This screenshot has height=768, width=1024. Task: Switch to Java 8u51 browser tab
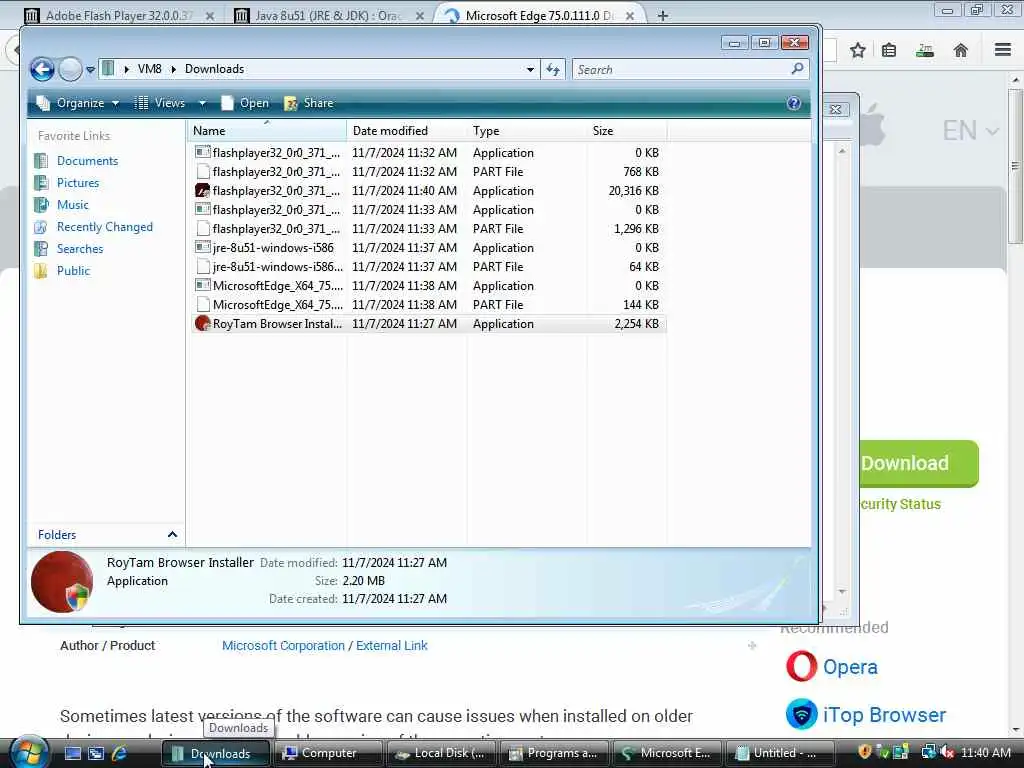coord(327,16)
